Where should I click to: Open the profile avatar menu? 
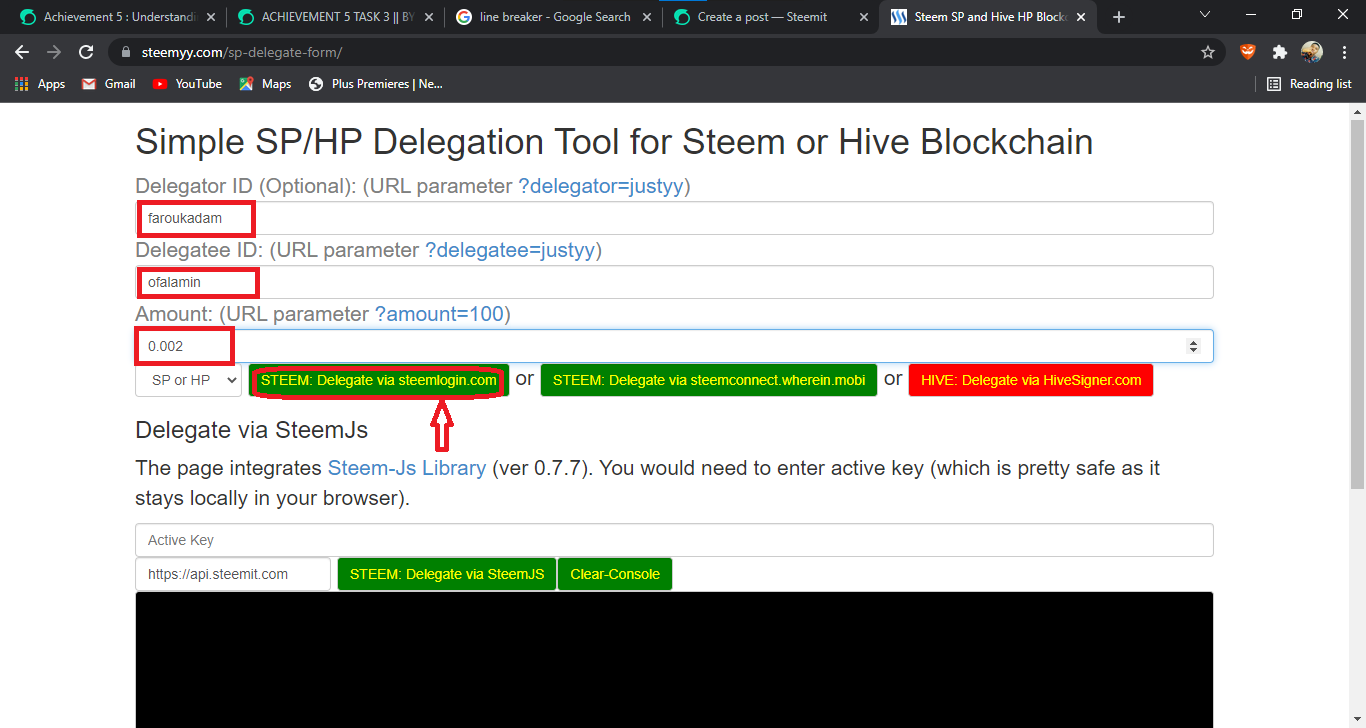pyautogui.click(x=1311, y=52)
